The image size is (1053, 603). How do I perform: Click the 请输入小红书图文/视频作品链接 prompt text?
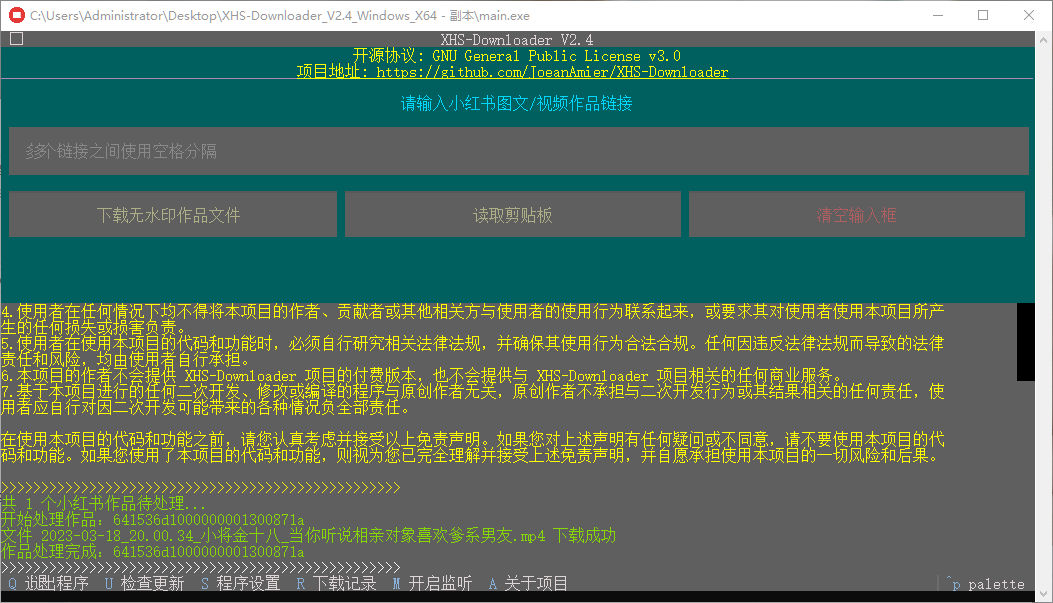[516, 103]
